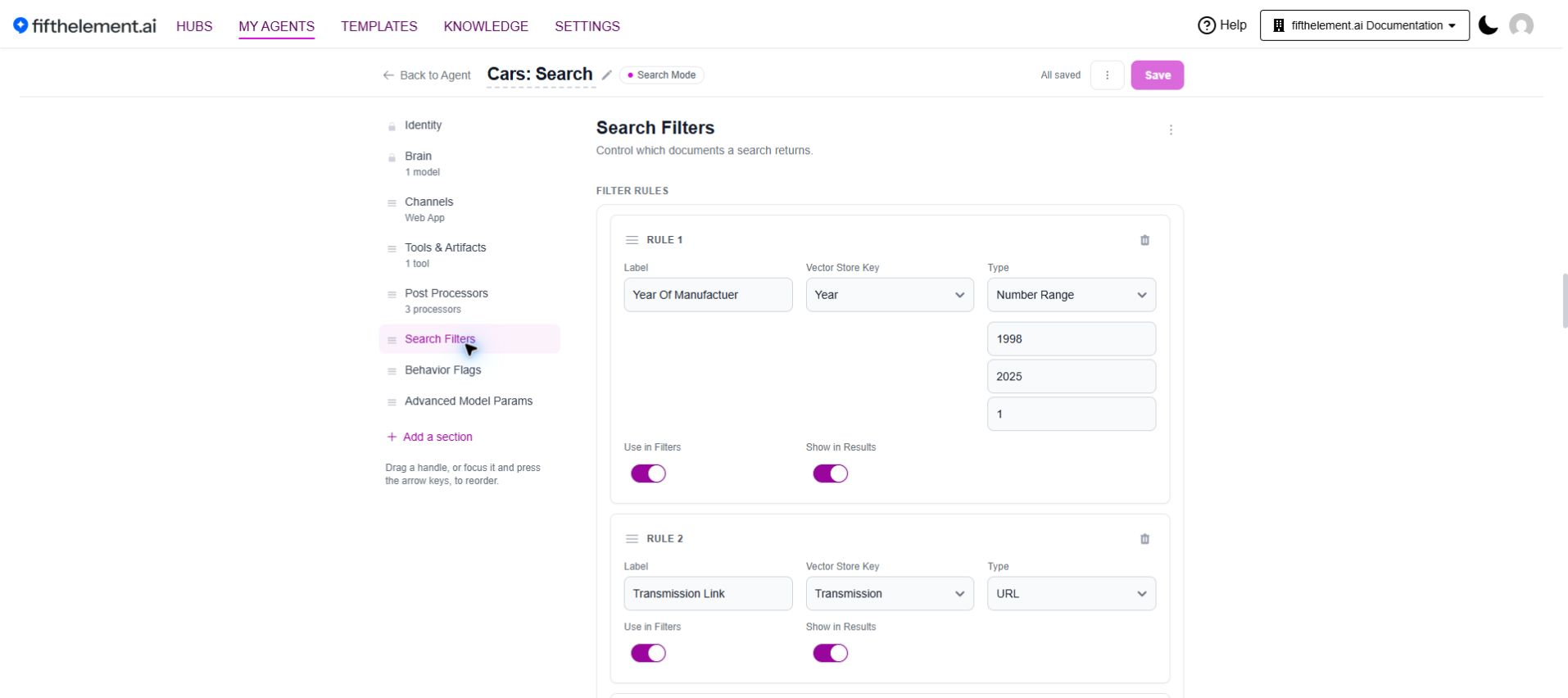Open Rule 1 Type dropdown Number Range

1072,295
